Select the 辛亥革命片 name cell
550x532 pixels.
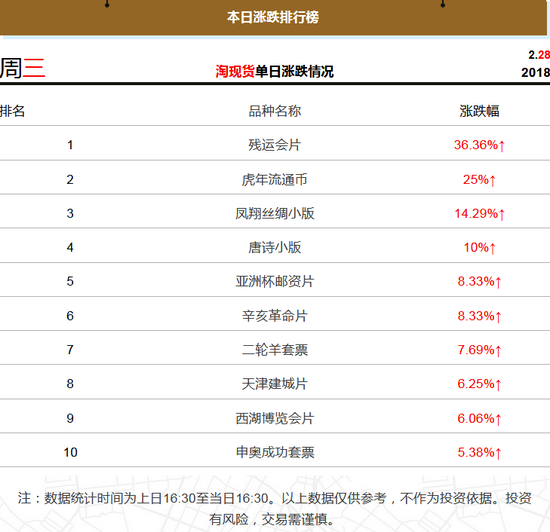275,316
